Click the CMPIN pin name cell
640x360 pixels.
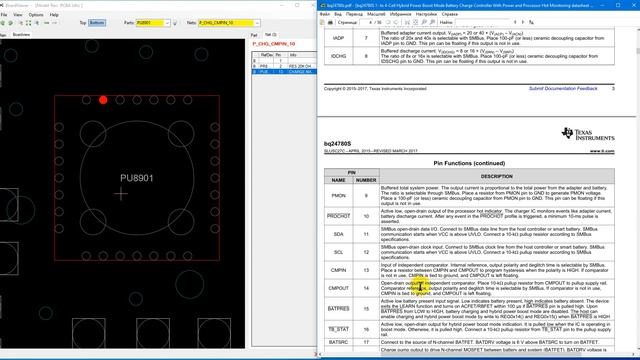[338, 270]
